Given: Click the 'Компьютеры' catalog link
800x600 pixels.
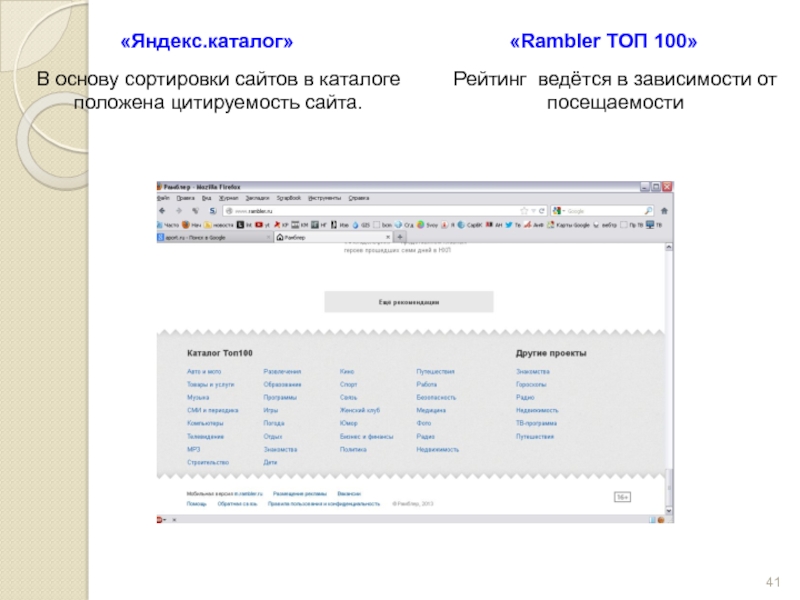Looking at the screenshot, I should coord(205,423).
